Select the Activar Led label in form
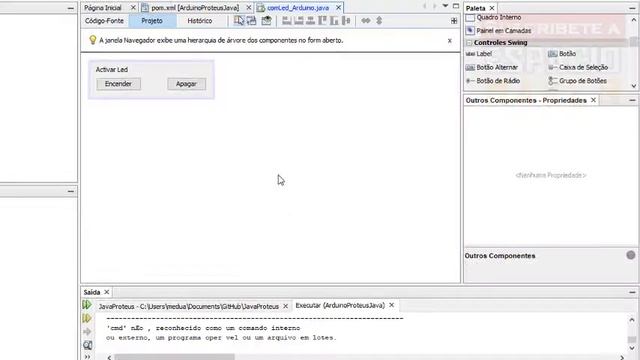The height and width of the screenshot is (360, 640). click(x=112, y=69)
